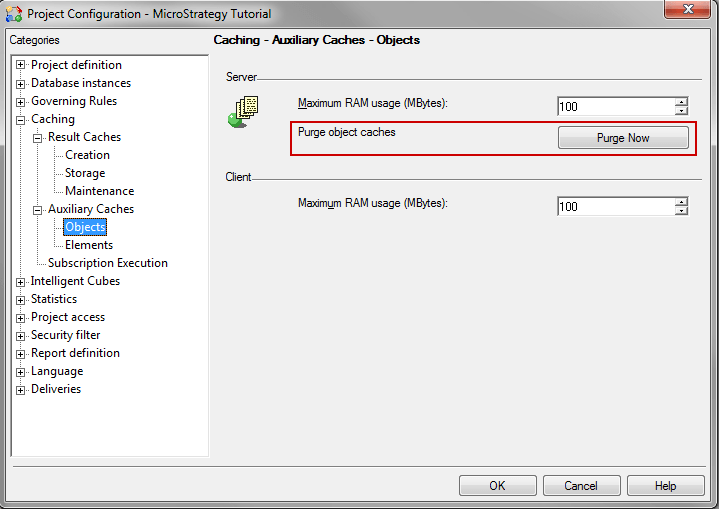Expand the Language node
719x509 pixels.
tap(20, 372)
